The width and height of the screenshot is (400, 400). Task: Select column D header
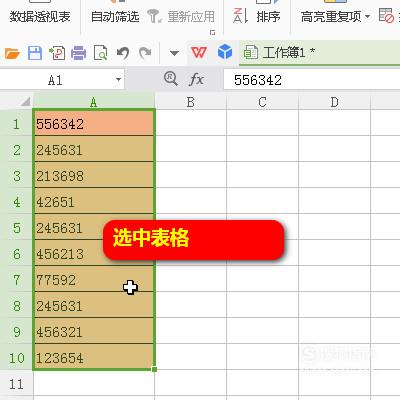pyautogui.click(x=335, y=102)
